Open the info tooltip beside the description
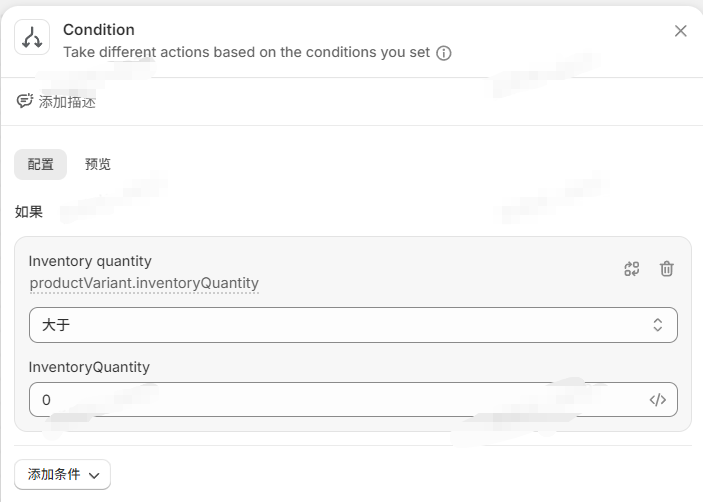The image size is (703, 502). [444, 53]
